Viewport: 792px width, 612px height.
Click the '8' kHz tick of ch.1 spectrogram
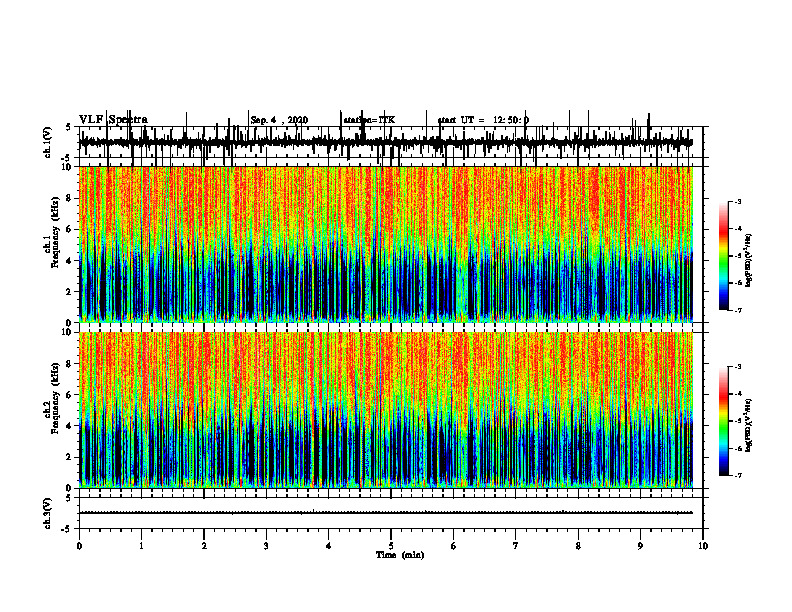70,199
